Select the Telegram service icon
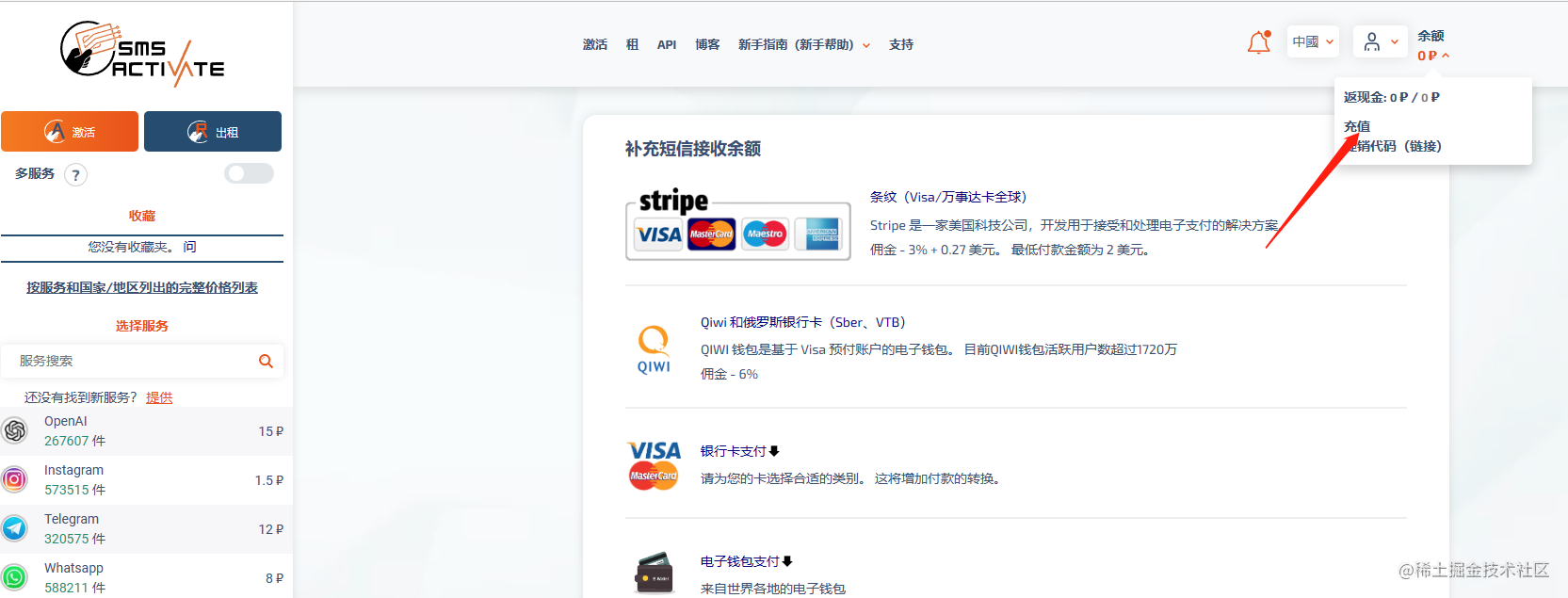The height and width of the screenshot is (598, 1568). pos(14,528)
